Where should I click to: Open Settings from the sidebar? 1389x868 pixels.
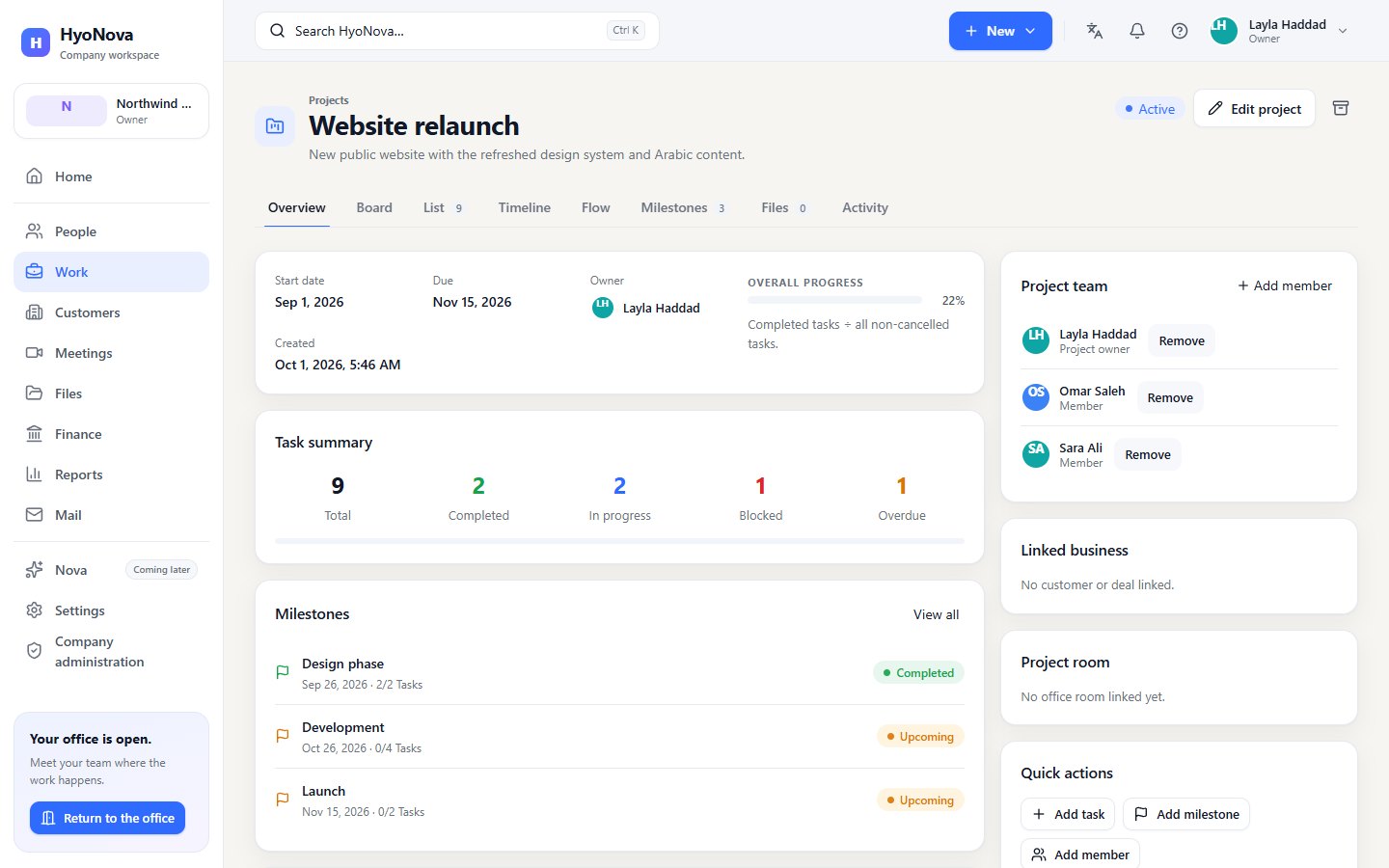[111, 610]
